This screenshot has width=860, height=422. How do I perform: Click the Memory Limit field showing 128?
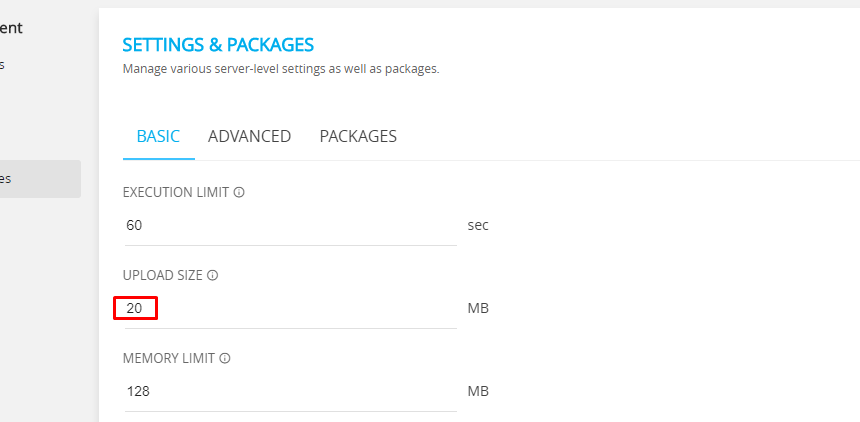pos(291,391)
